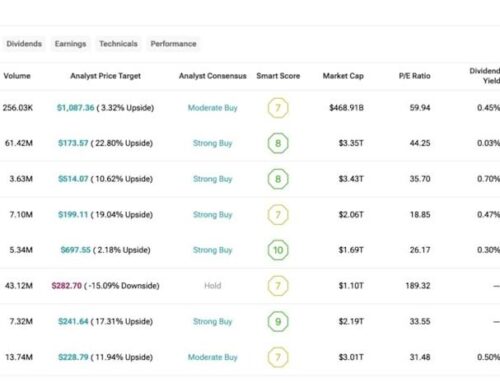
Task: Click Smart Score 8 badge in $3.43T row
Action: click(x=278, y=179)
